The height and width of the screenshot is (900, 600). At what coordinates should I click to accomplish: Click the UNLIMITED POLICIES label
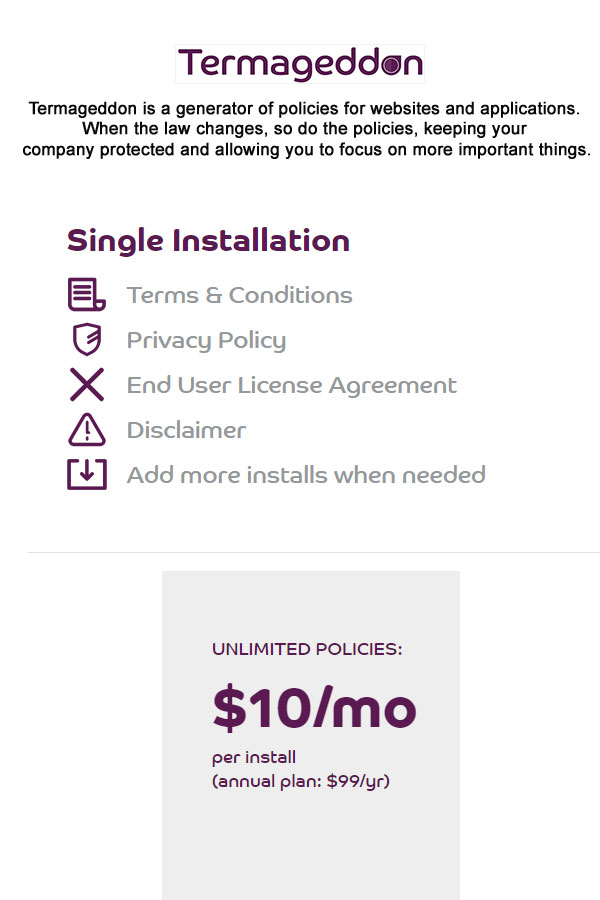coord(307,649)
